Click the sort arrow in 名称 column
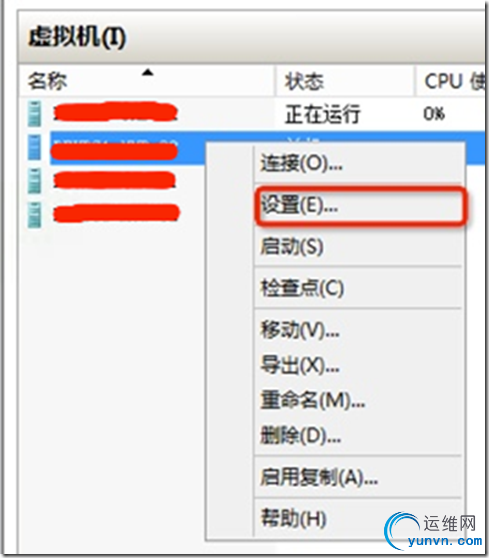The width and height of the screenshot is (489, 558). [147, 73]
